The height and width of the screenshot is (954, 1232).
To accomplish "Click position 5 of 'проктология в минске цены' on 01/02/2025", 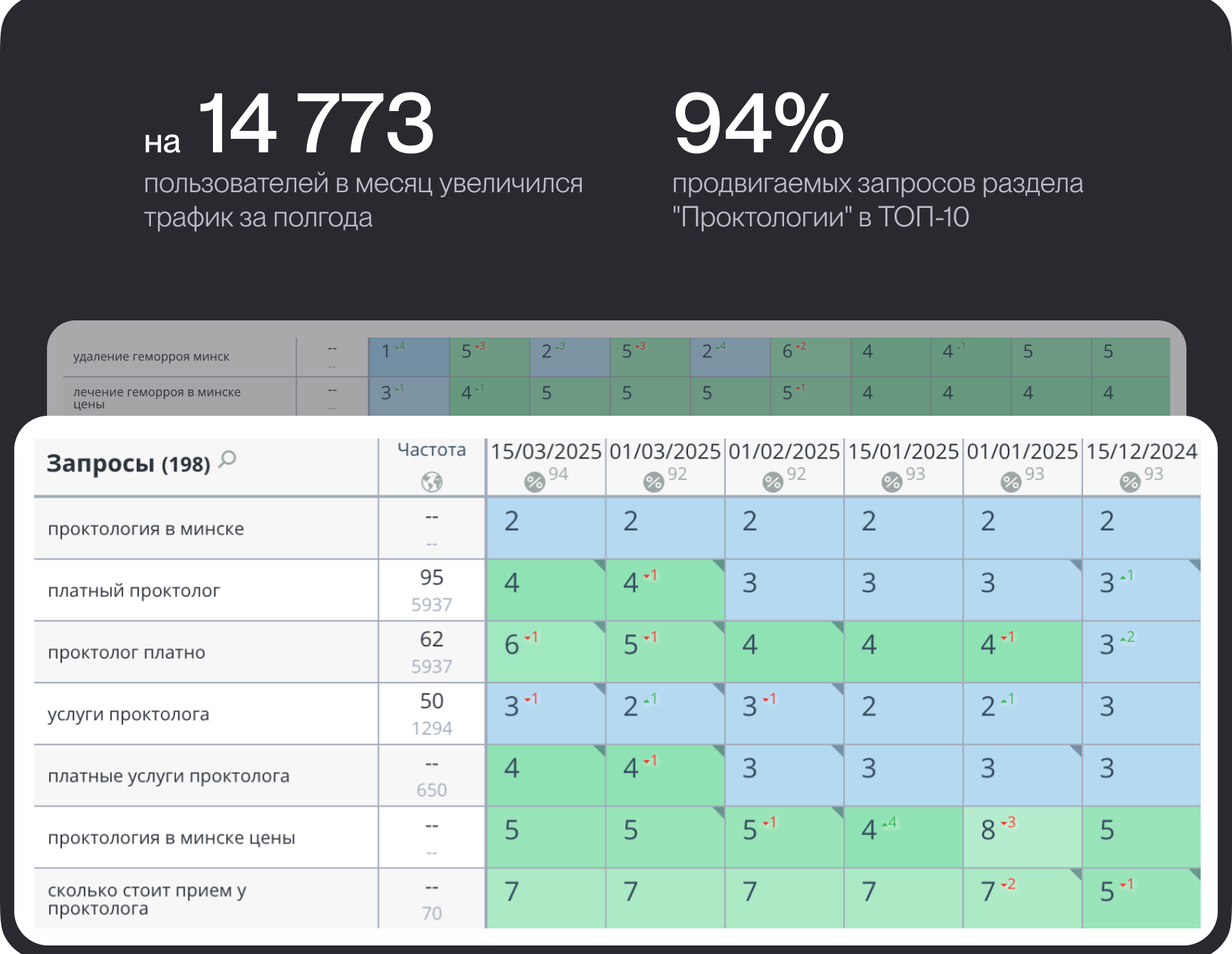I will (x=784, y=838).
